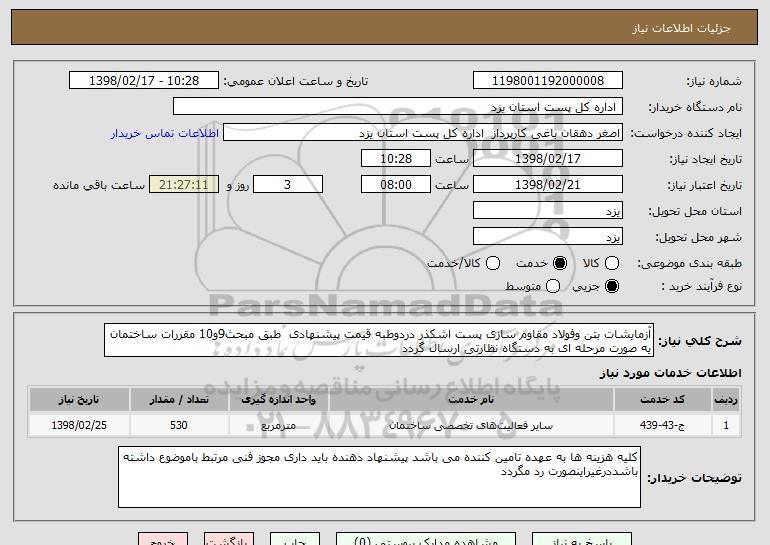770x545 pixels.
Task: Click the واحد اندازه گیری column header
Action: (278, 400)
